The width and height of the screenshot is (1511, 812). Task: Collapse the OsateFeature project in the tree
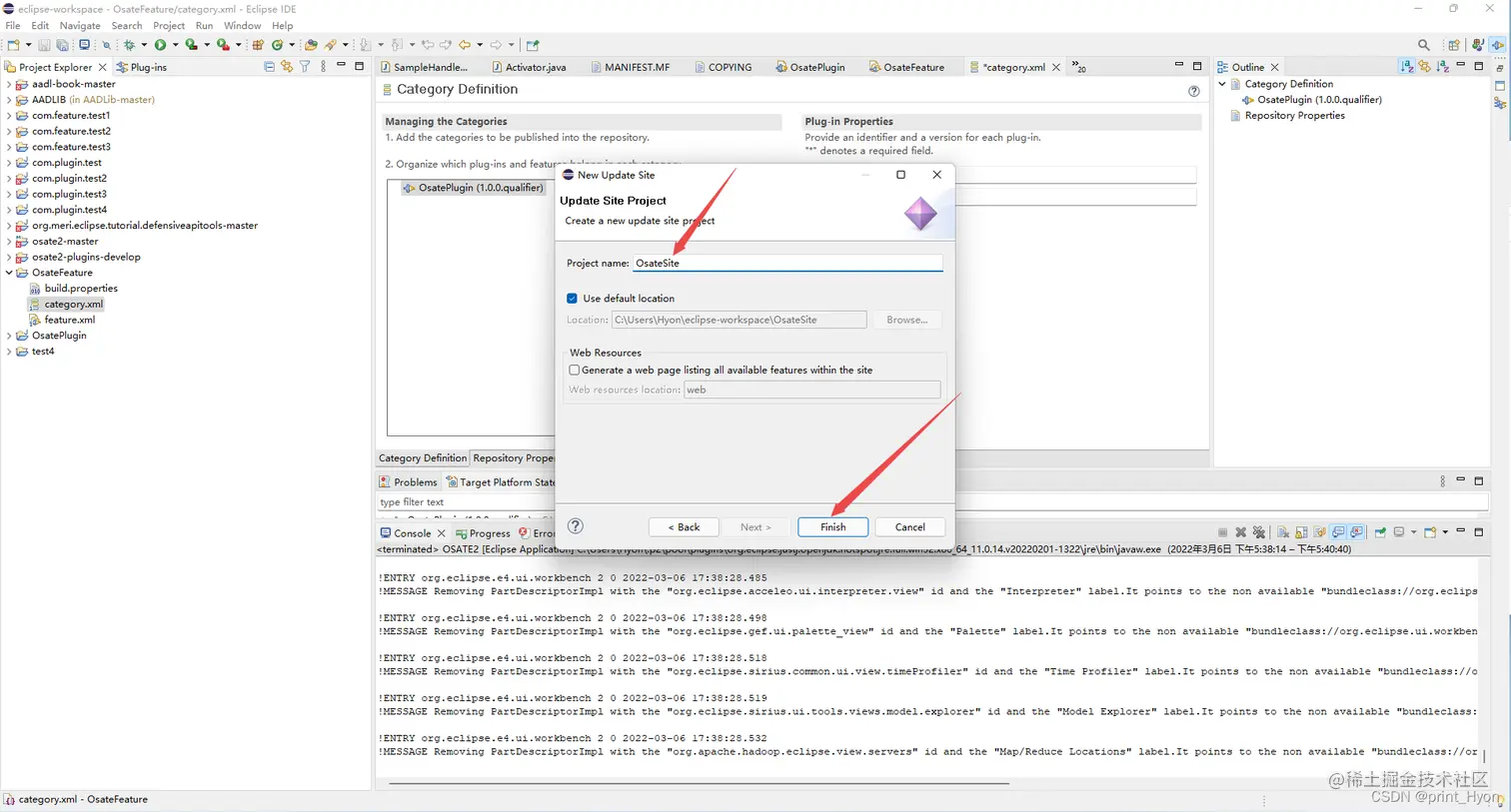9,273
